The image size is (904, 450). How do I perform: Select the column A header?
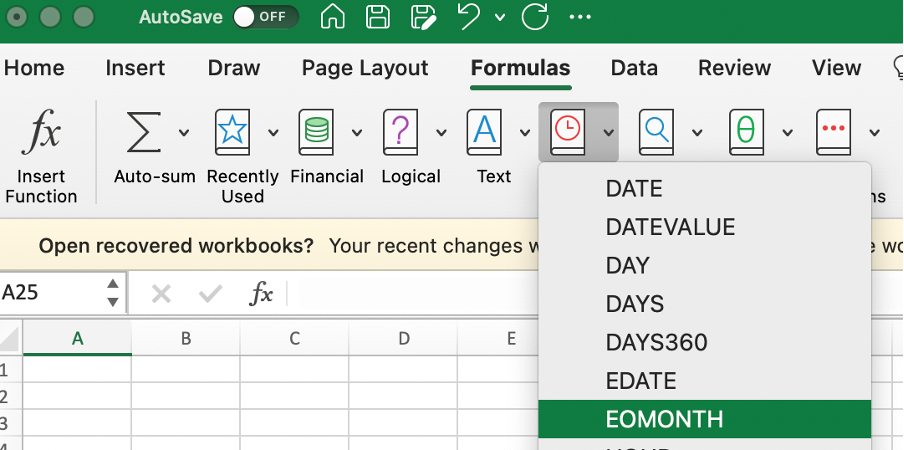(77, 339)
